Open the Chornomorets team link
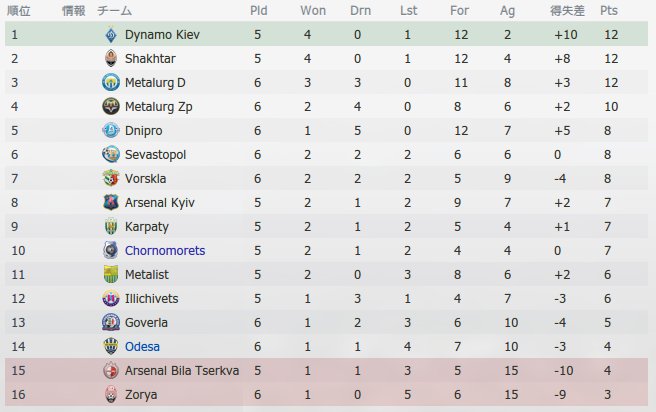The image size is (656, 412). click(x=165, y=251)
